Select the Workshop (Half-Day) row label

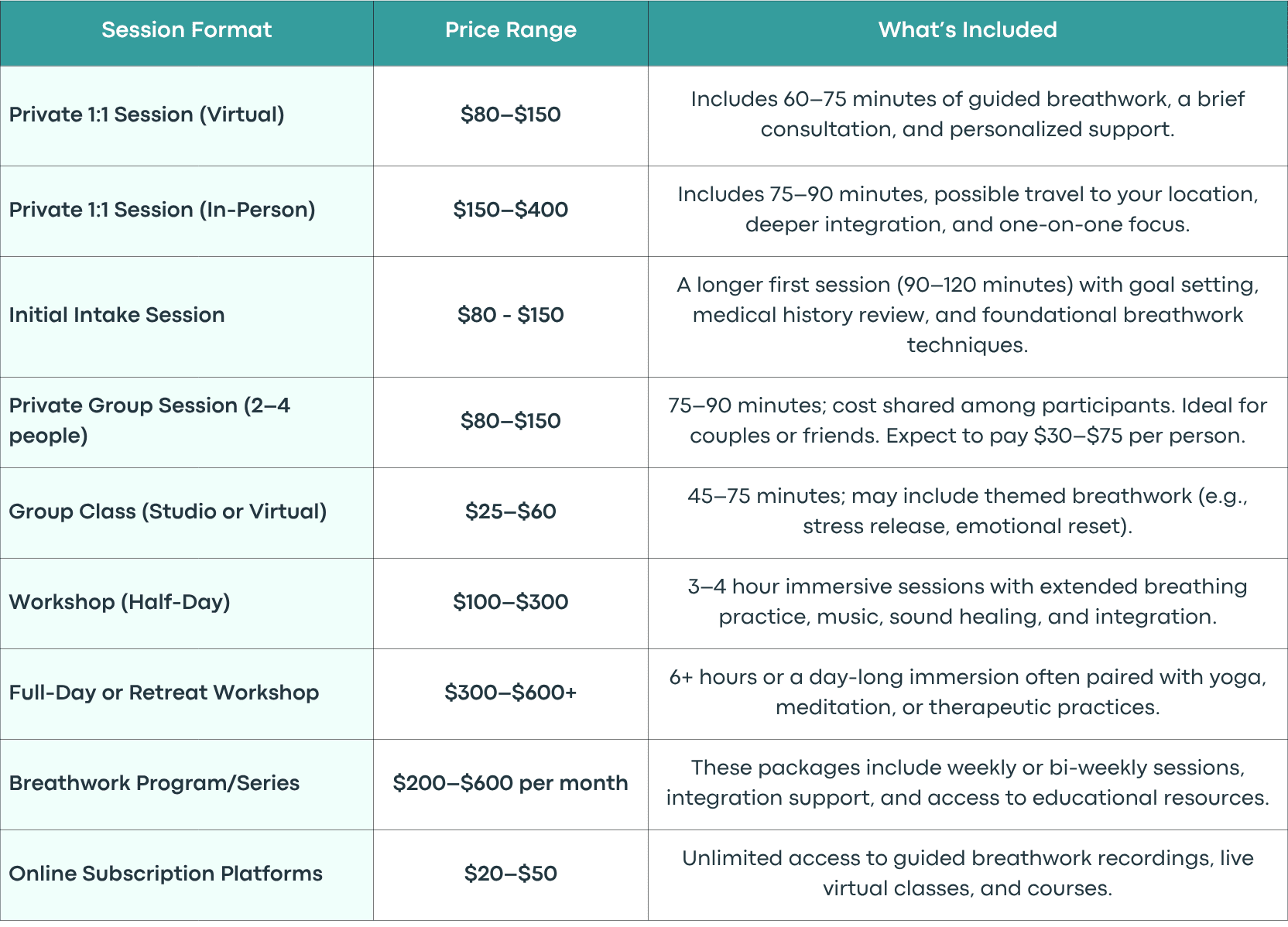120,602
